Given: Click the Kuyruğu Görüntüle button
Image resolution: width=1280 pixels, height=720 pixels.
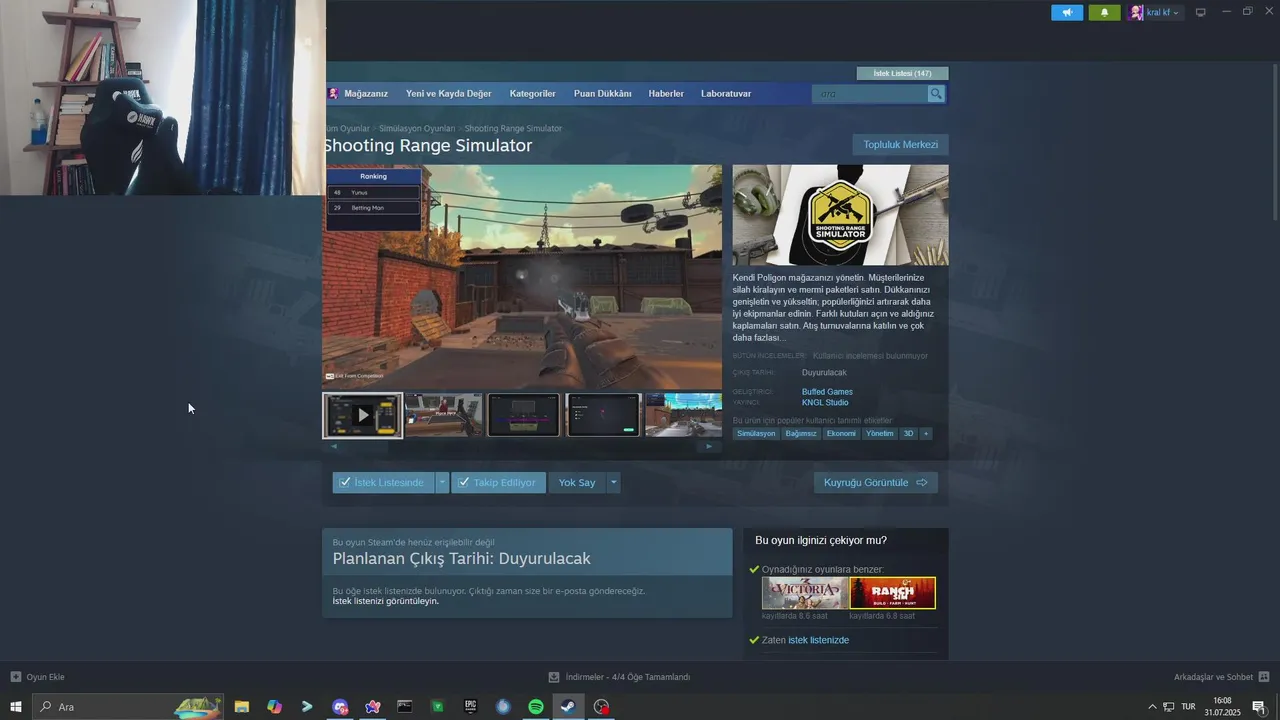Looking at the screenshot, I should (x=876, y=482).
